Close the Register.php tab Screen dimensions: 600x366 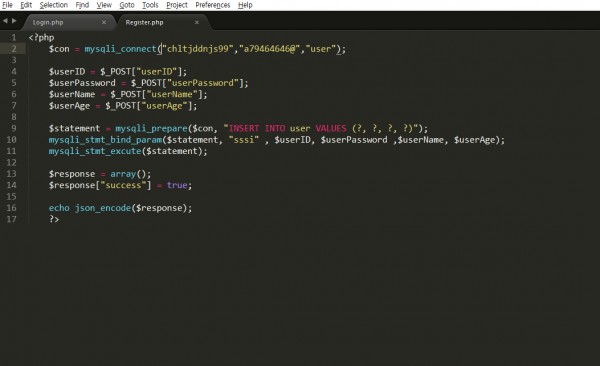click(197, 22)
